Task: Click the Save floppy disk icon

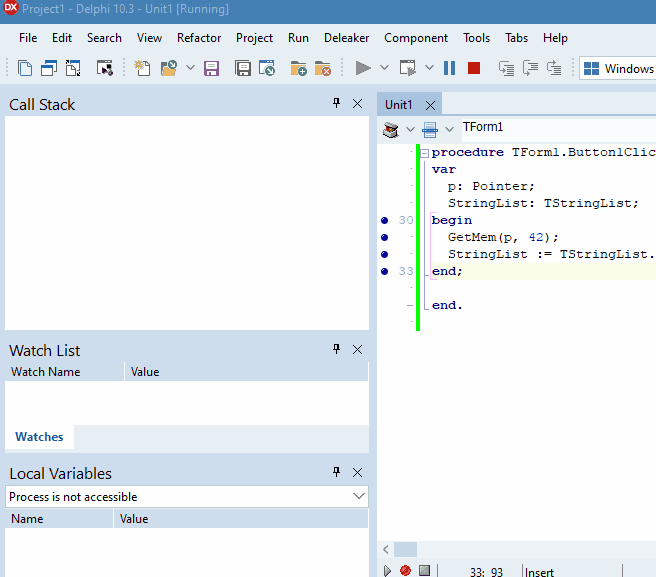Action: point(211,68)
